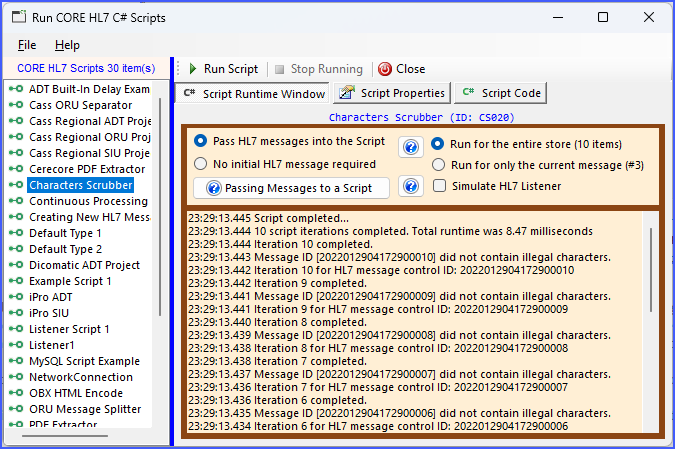This screenshot has height=449, width=675.
Task: Click the help icon beside Simulate HL7 Listener
Action: point(411,186)
